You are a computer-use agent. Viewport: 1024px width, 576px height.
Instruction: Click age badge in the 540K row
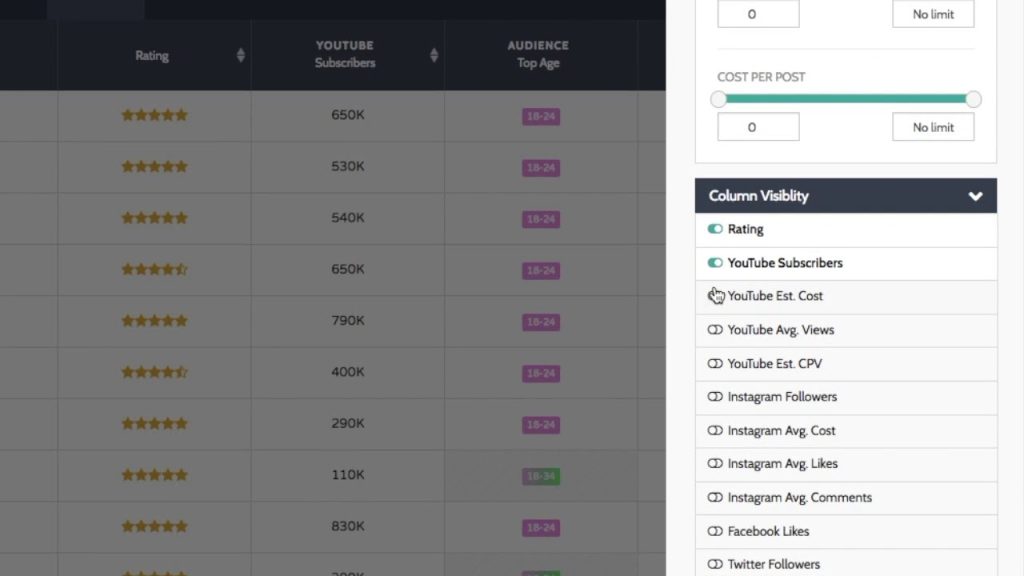[541, 219]
